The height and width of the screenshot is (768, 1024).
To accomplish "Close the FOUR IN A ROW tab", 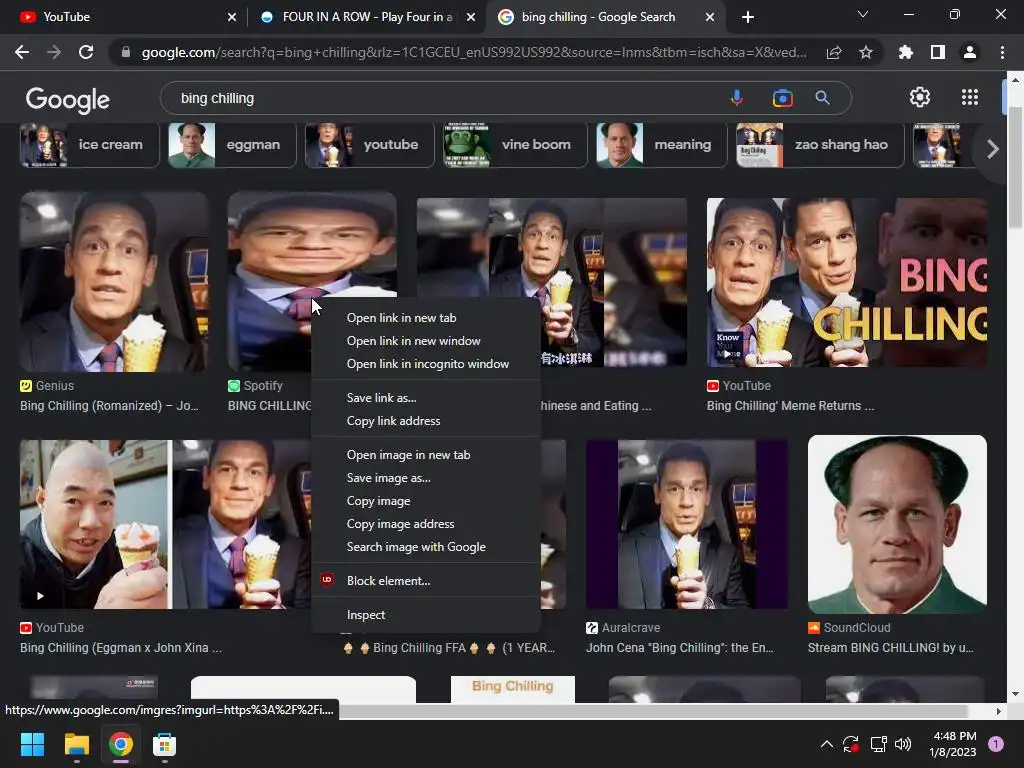I will click(470, 17).
